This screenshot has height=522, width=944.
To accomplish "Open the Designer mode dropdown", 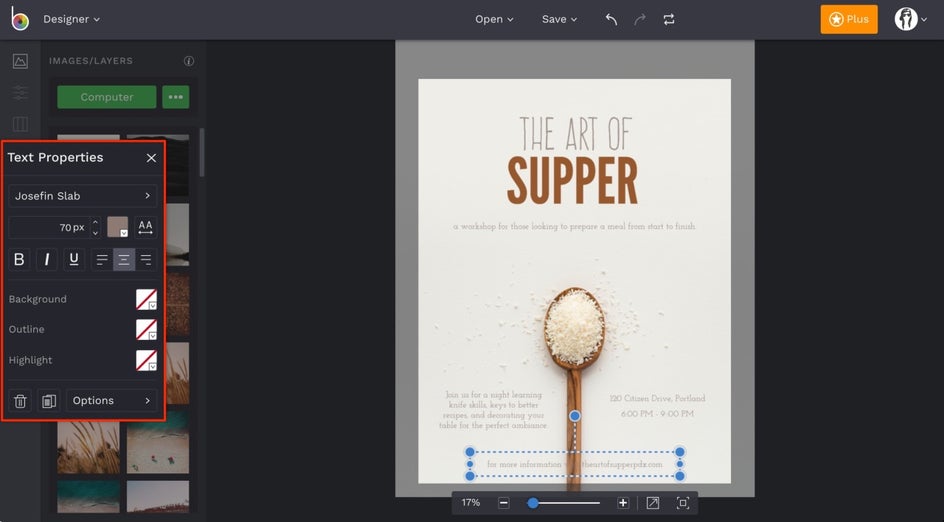I will tap(71, 19).
